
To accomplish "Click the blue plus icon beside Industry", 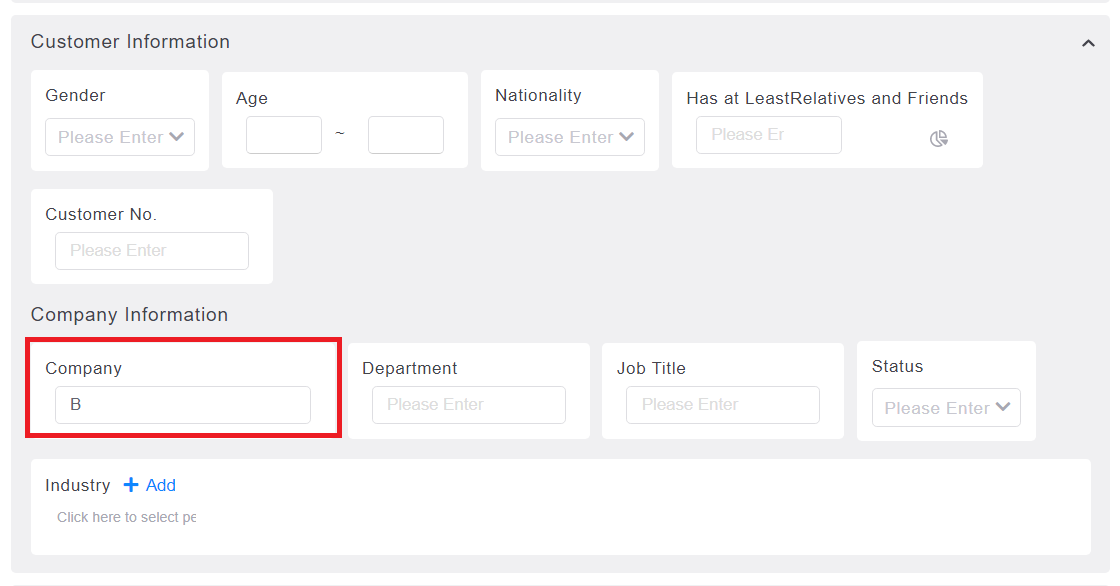I will pos(131,485).
